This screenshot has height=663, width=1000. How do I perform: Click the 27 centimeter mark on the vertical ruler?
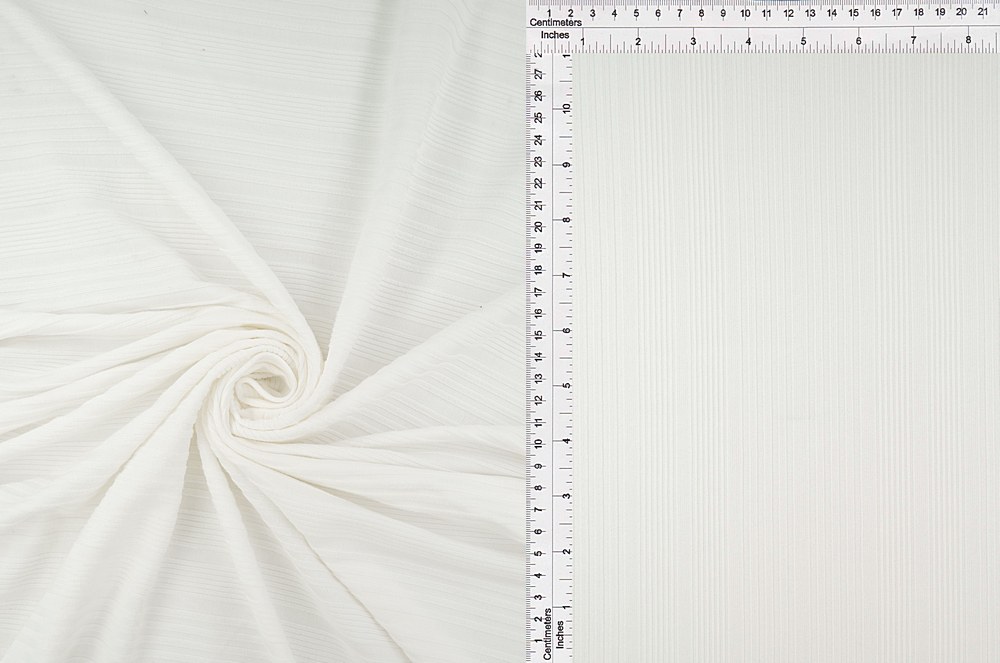click(x=540, y=75)
